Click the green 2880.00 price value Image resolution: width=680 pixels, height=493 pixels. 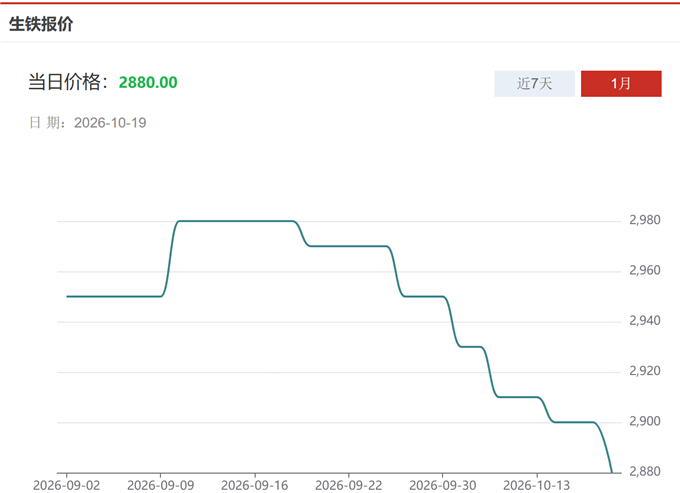point(148,82)
